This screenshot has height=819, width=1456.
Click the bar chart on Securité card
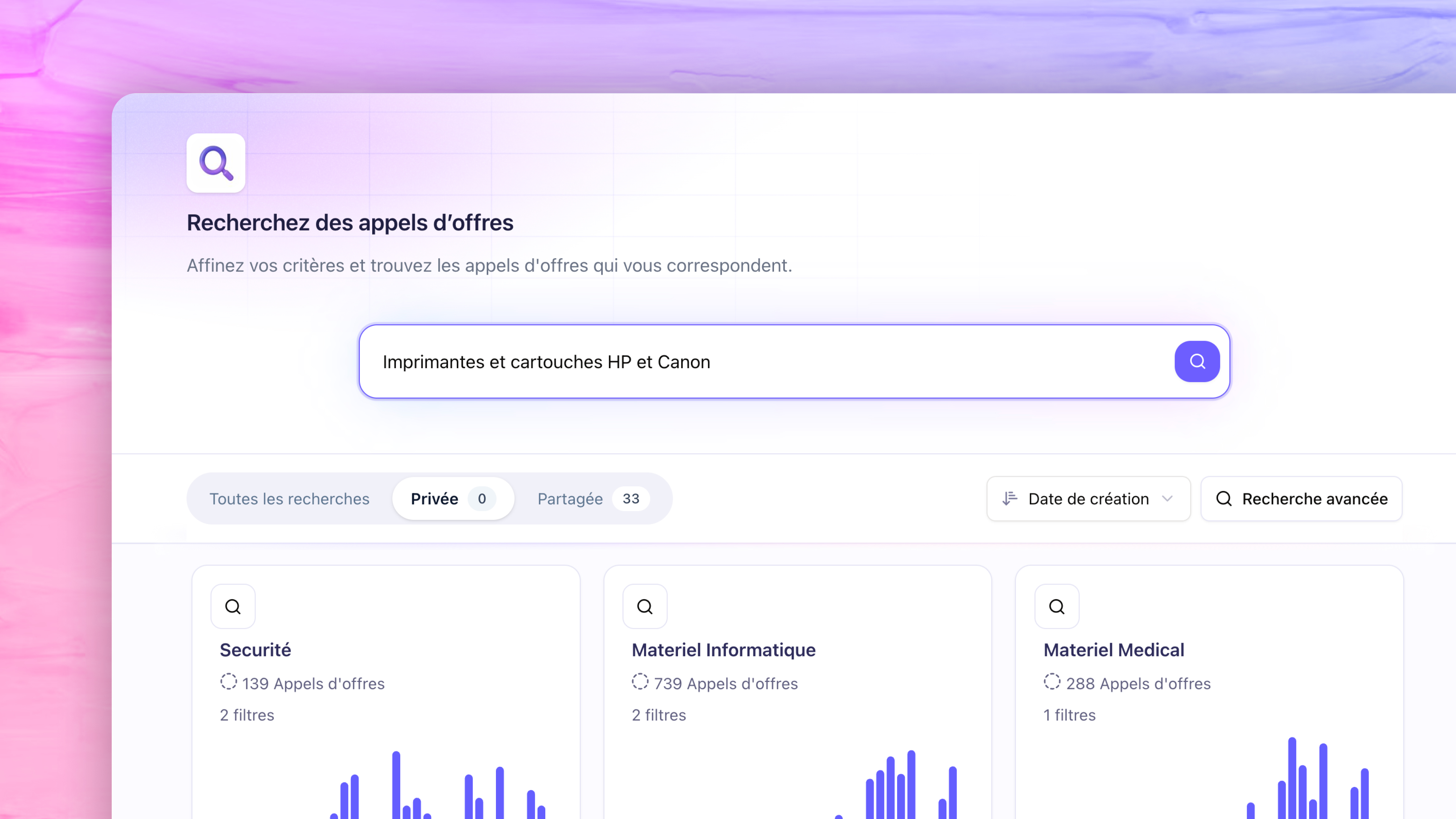tap(438, 784)
